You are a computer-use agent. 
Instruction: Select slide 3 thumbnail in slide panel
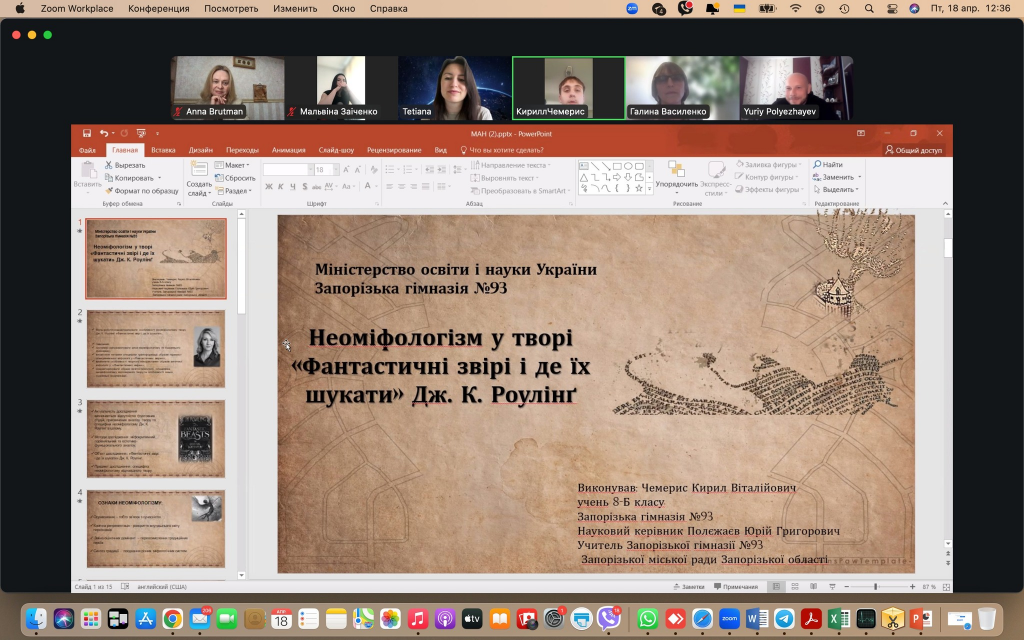coord(155,438)
